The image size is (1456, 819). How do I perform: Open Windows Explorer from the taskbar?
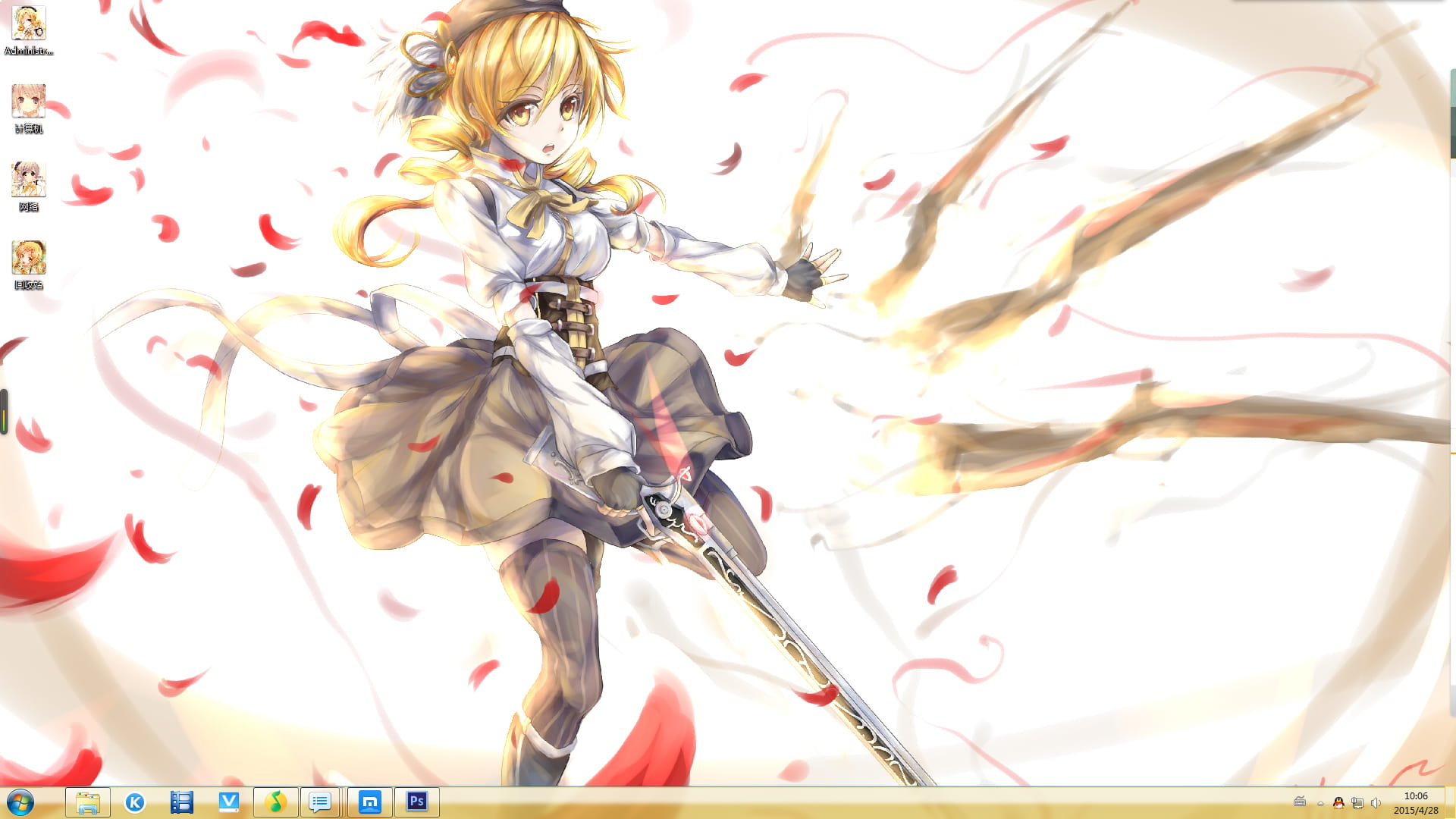point(88,802)
